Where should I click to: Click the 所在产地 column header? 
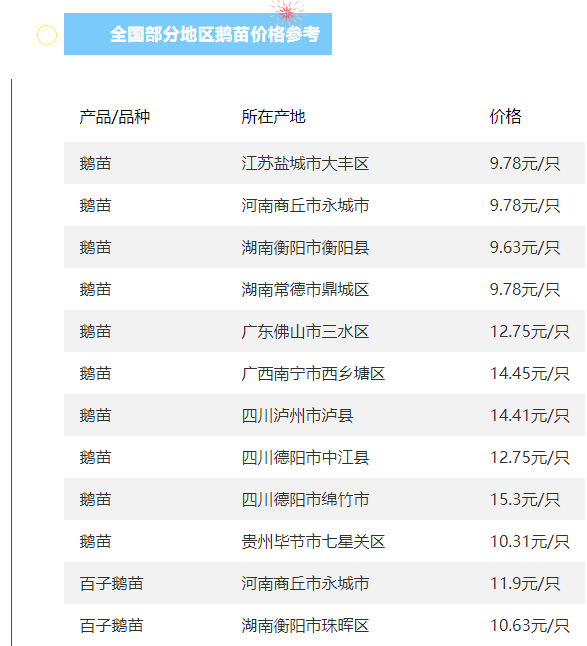[x=274, y=117]
